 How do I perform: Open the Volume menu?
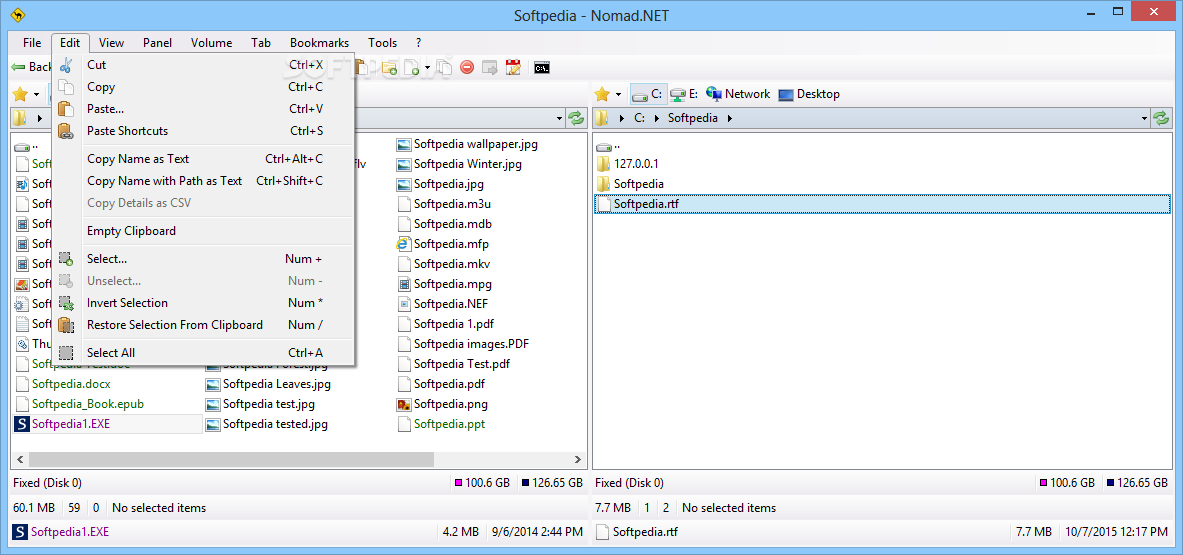pos(211,43)
